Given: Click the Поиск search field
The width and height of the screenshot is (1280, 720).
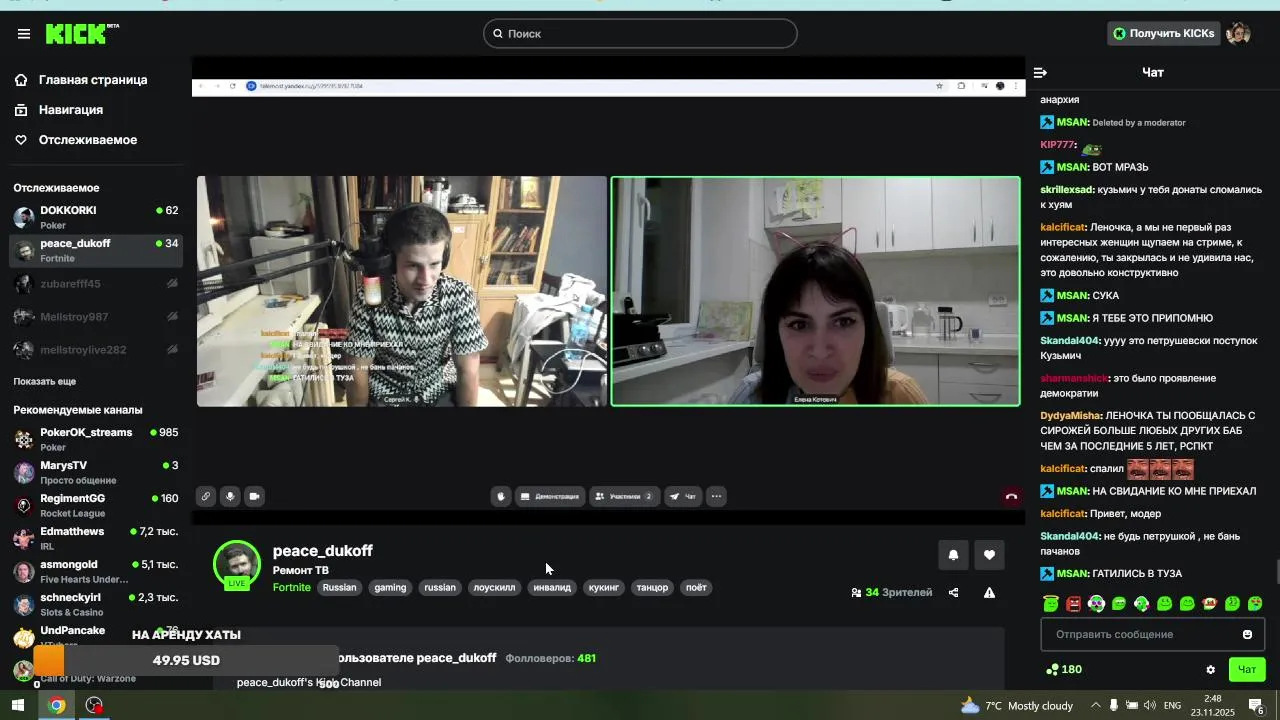Looking at the screenshot, I should (640, 34).
